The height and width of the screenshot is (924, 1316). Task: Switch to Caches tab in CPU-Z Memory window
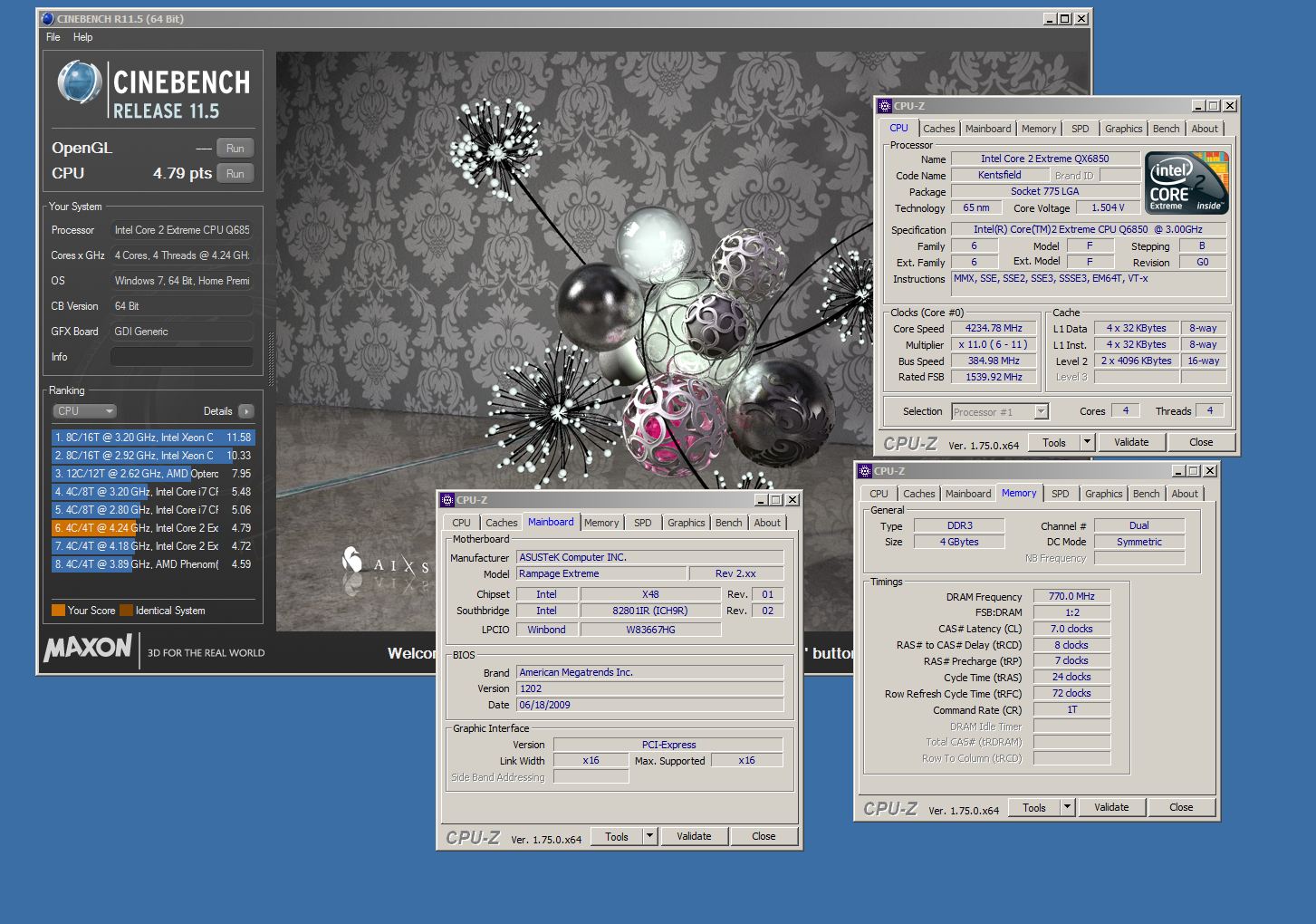coord(918,494)
